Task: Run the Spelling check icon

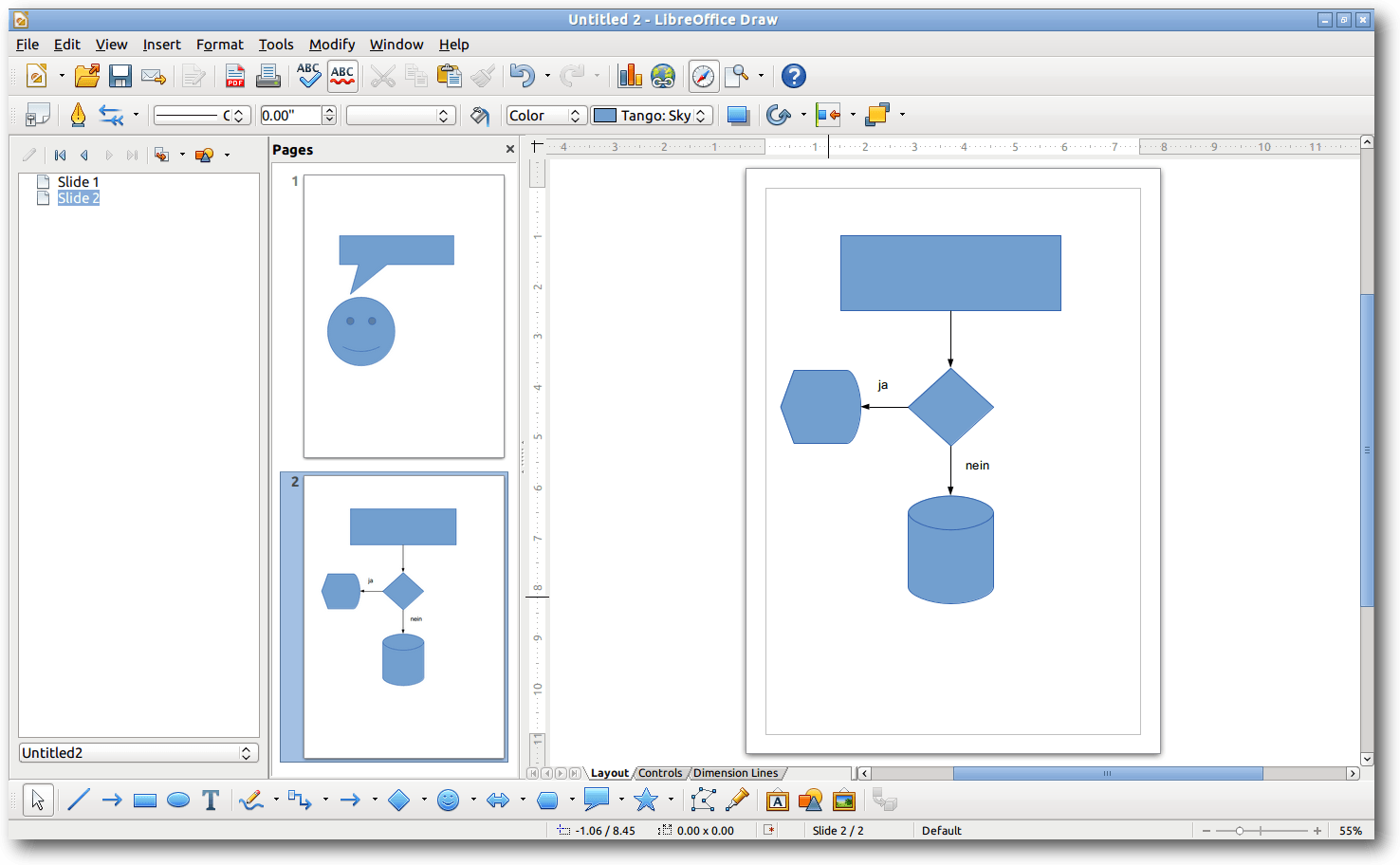Action: click(308, 76)
